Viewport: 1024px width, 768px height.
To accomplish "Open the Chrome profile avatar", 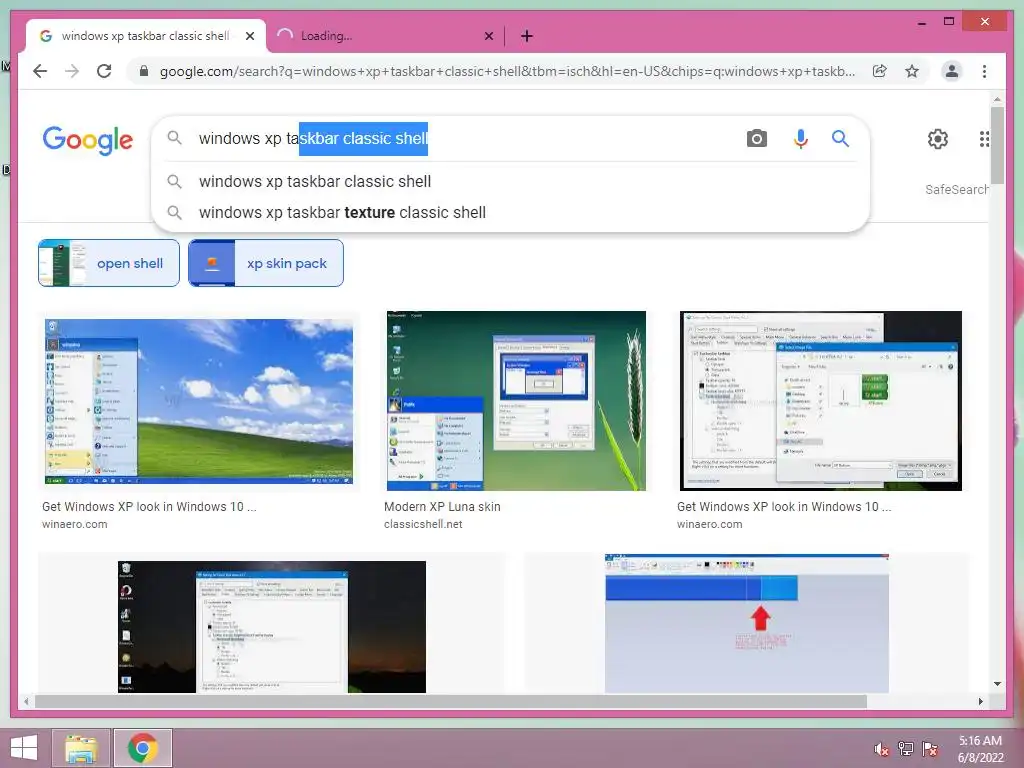I will [x=952, y=71].
